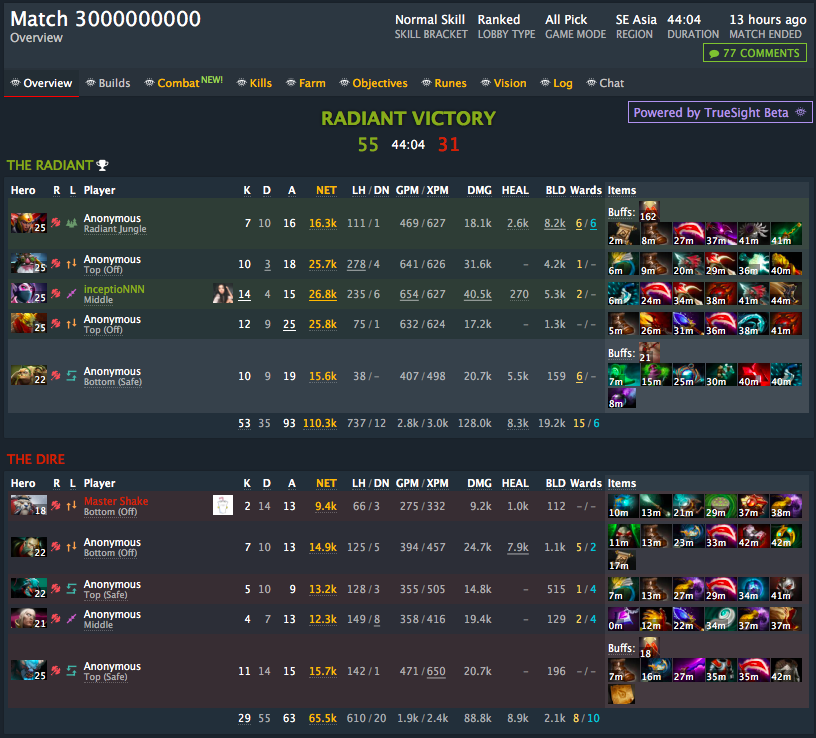The height and width of the screenshot is (738, 816).
Task: Click the trophy icon beside THE RADIANT
Action: [x=103, y=166]
